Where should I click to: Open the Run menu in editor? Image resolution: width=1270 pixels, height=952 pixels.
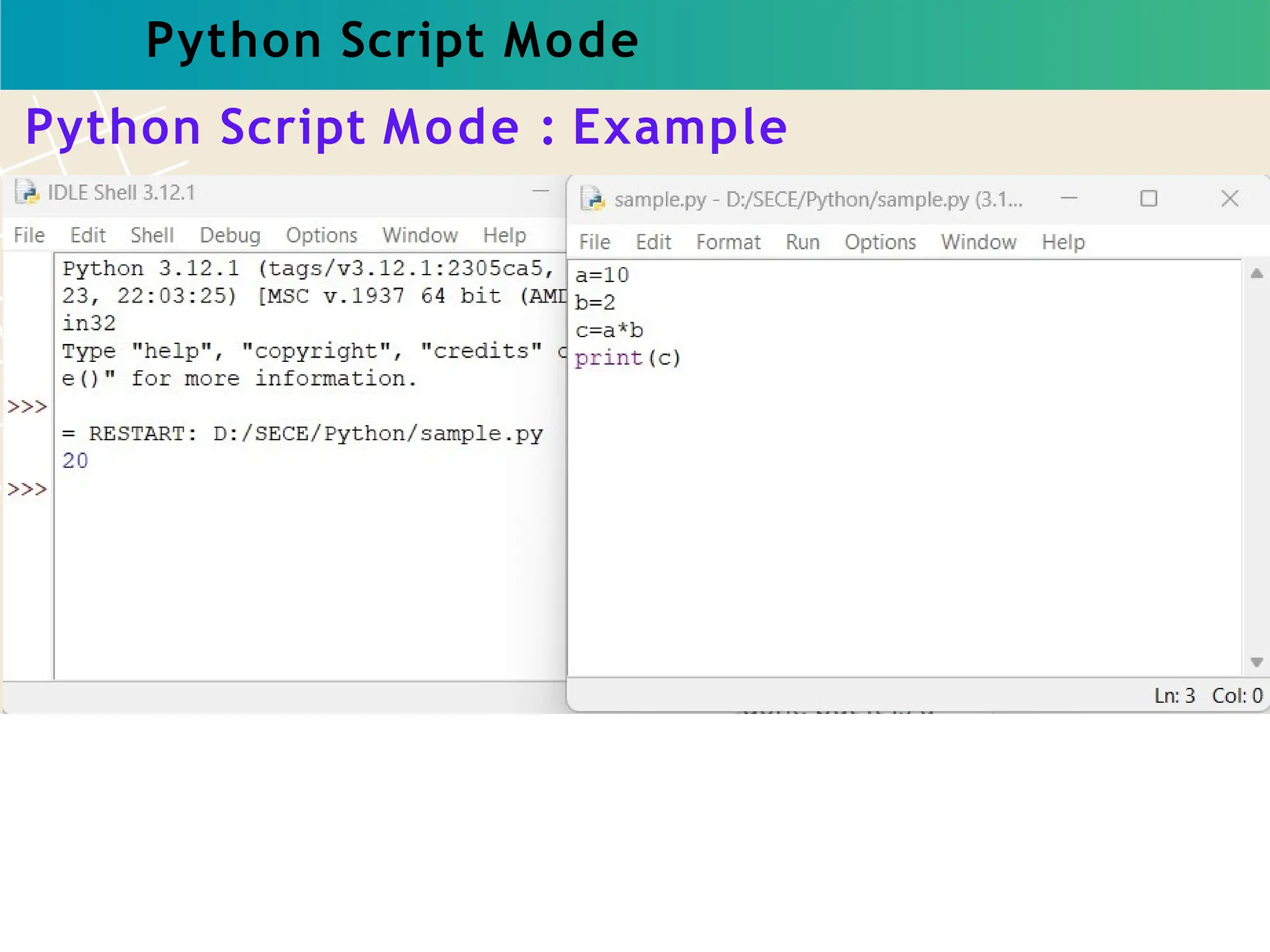pos(802,242)
